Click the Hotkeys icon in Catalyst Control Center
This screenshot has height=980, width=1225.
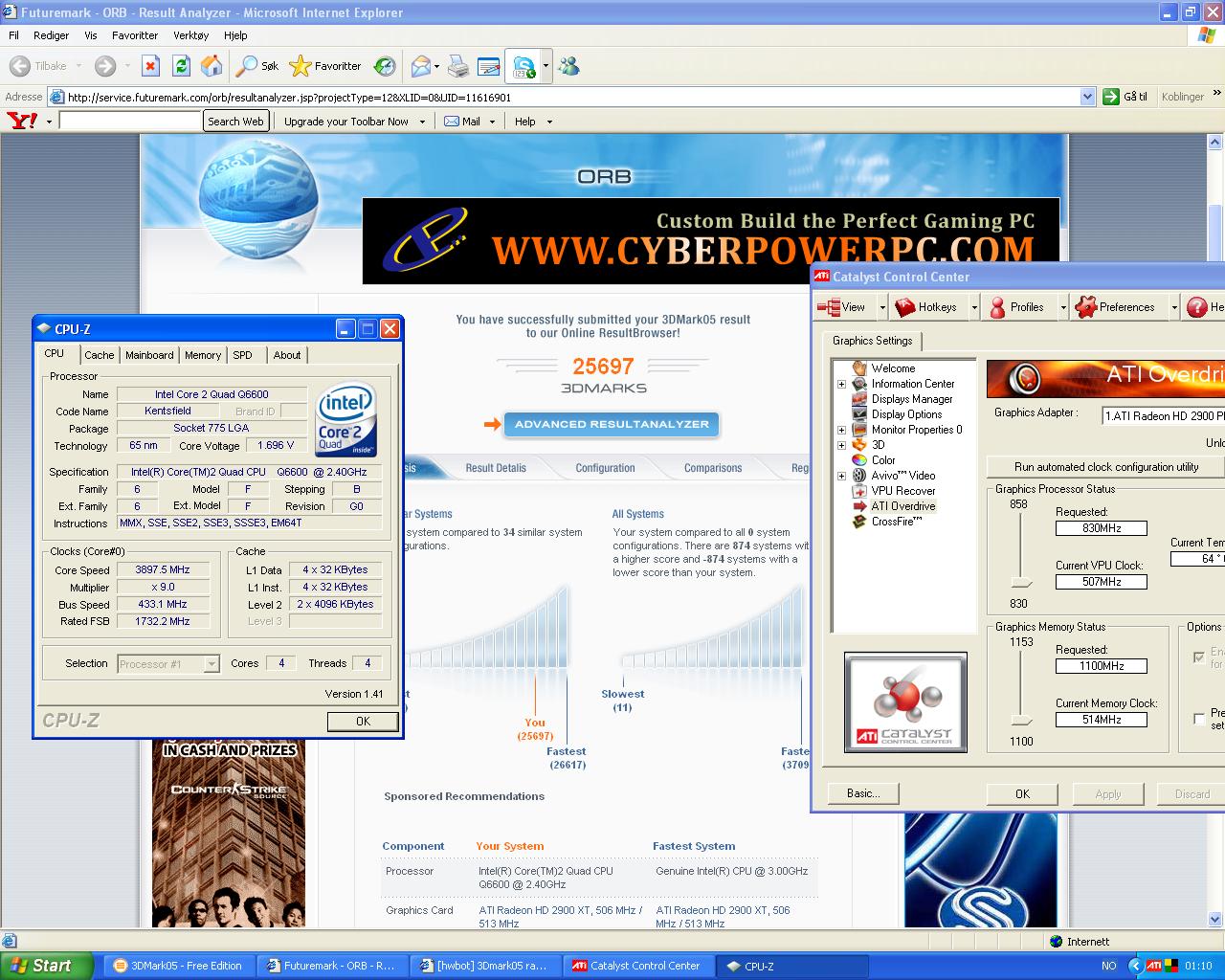coord(904,307)
